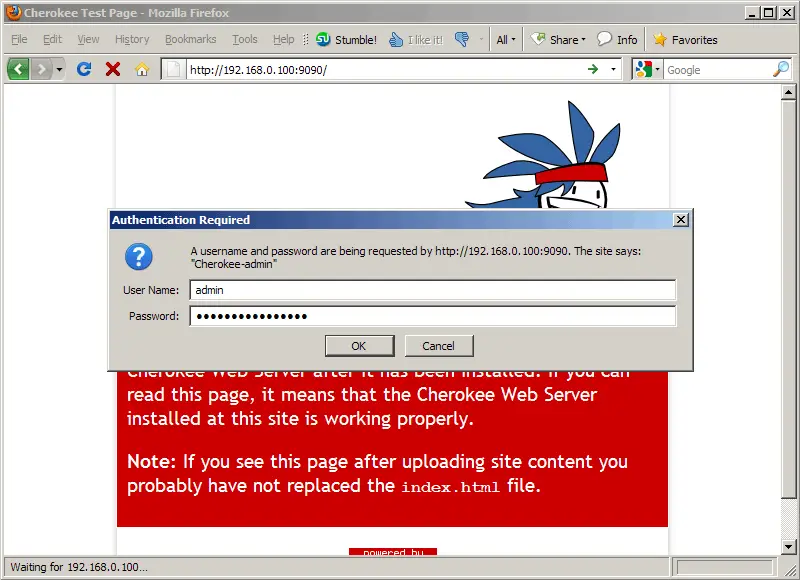The image size is (800, 580).
Task: Open the History menu
Action: tap(132, 39)
